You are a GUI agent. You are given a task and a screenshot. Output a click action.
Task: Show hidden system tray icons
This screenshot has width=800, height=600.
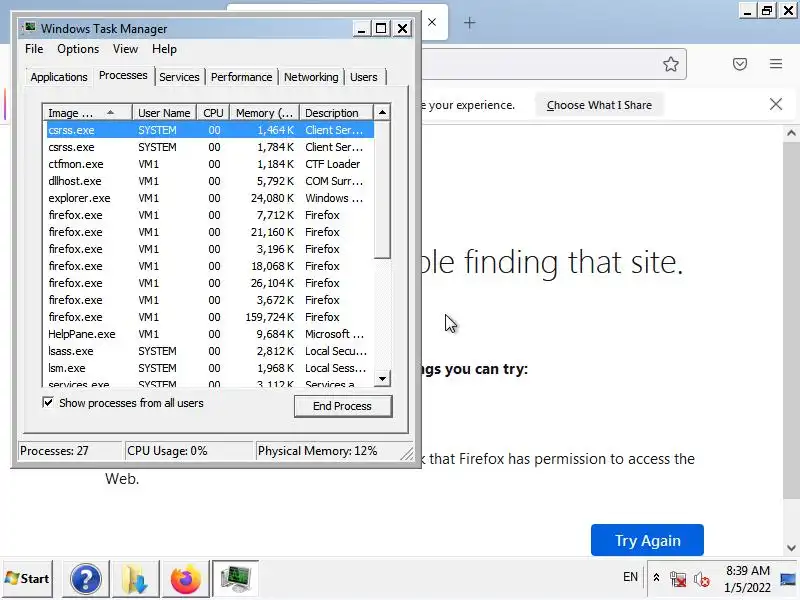pyautogui.click(x=657, y=578)
